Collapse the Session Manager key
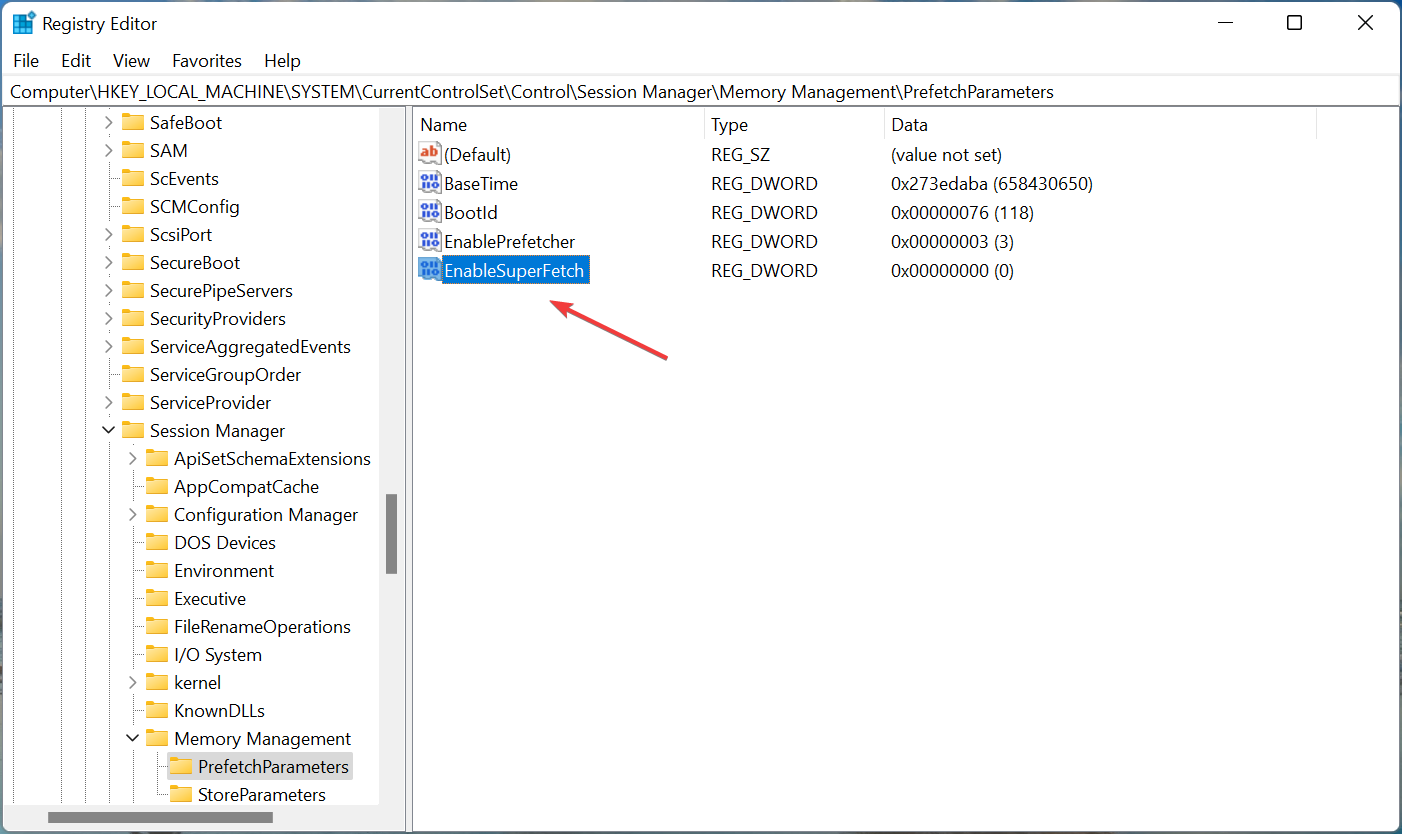Screen dimensions: 1402x834 tap(108, 430)
